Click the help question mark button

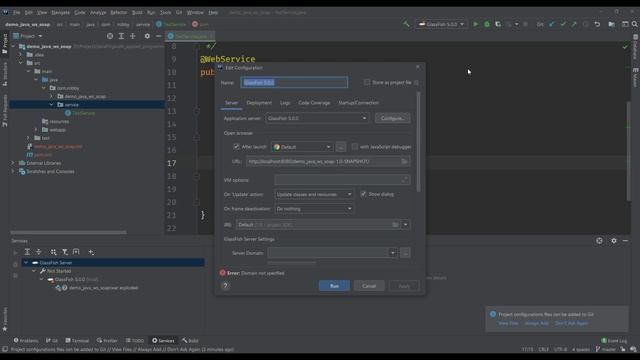(225, 286)
